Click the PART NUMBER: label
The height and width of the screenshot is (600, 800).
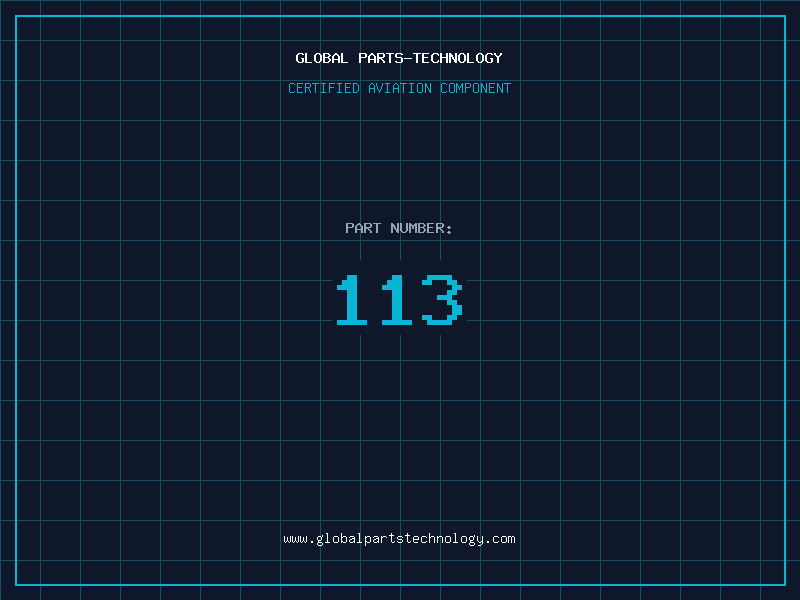click(x=399, y=228)
